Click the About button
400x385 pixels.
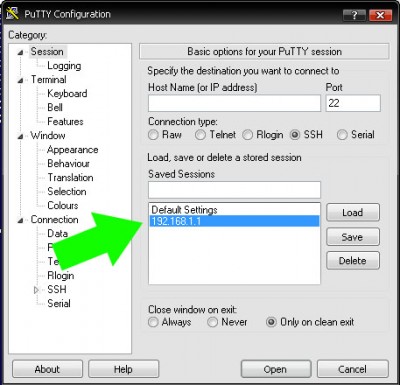point(47,369)
